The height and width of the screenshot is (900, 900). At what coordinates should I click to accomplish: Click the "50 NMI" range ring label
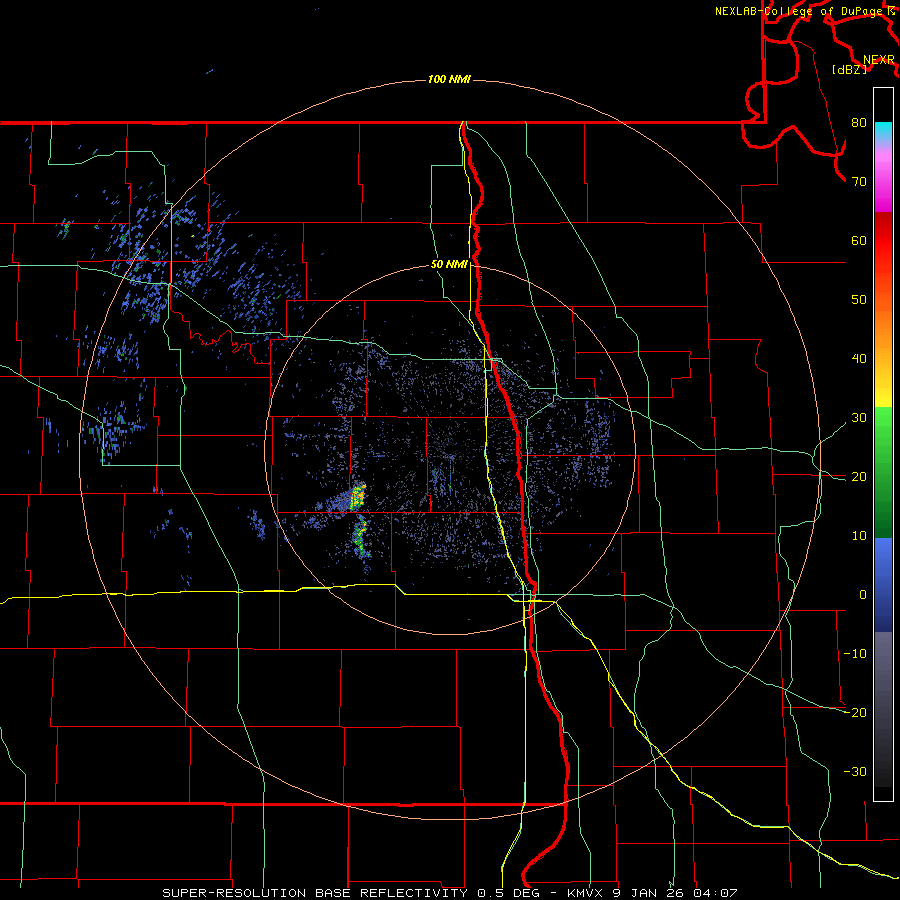coord(449,265)
